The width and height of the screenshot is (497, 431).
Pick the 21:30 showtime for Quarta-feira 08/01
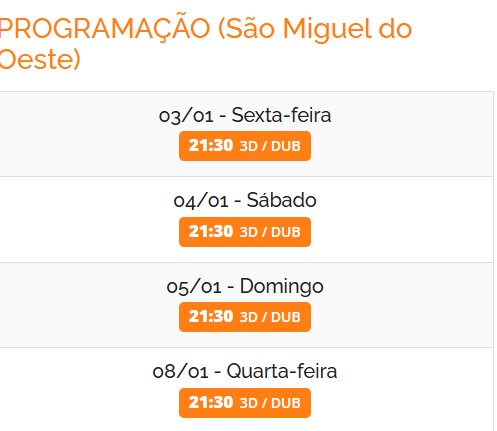pyautogui.click(x=245, y=403)
